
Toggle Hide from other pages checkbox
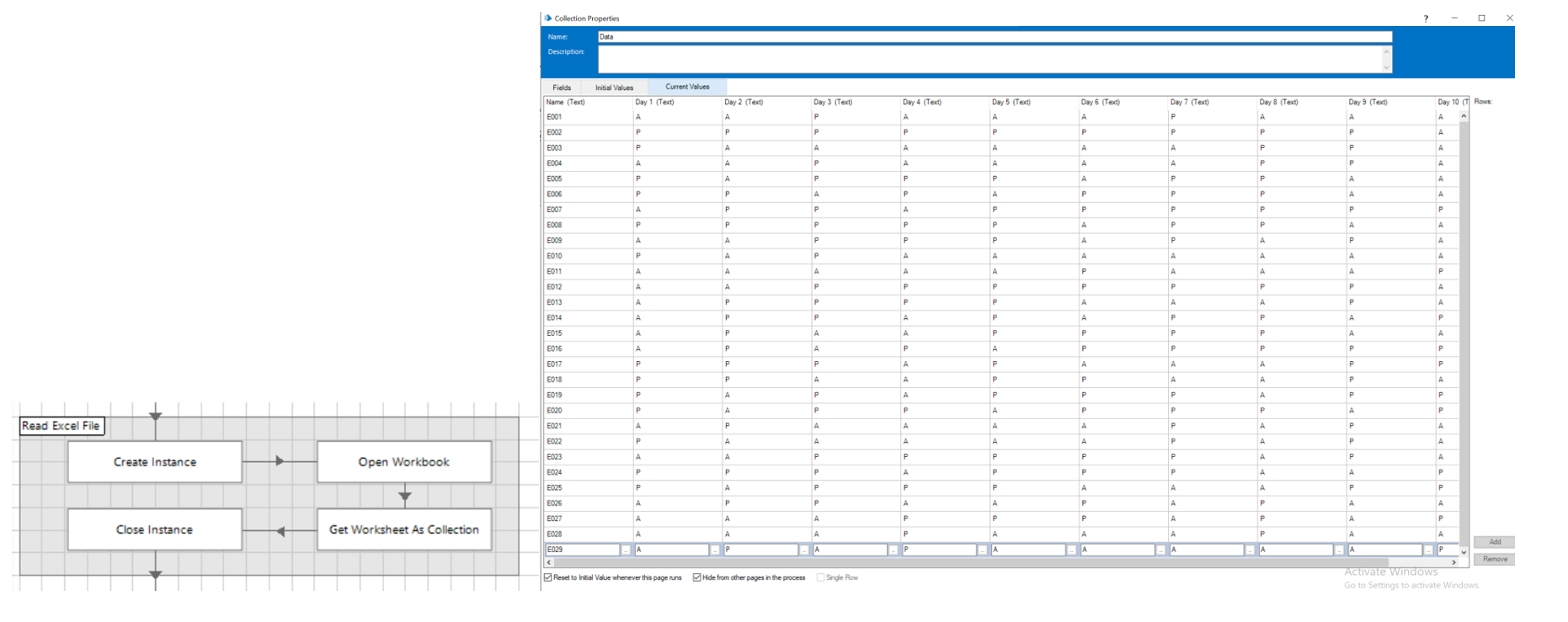697,577
